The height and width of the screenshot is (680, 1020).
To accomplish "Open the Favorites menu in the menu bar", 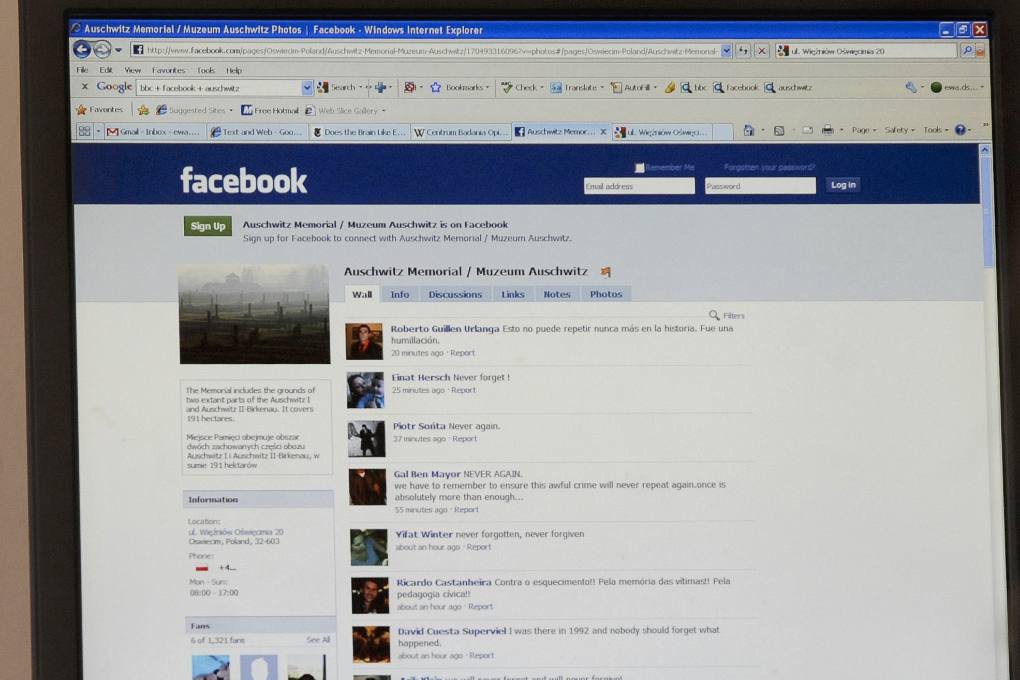I will point(168,70).
